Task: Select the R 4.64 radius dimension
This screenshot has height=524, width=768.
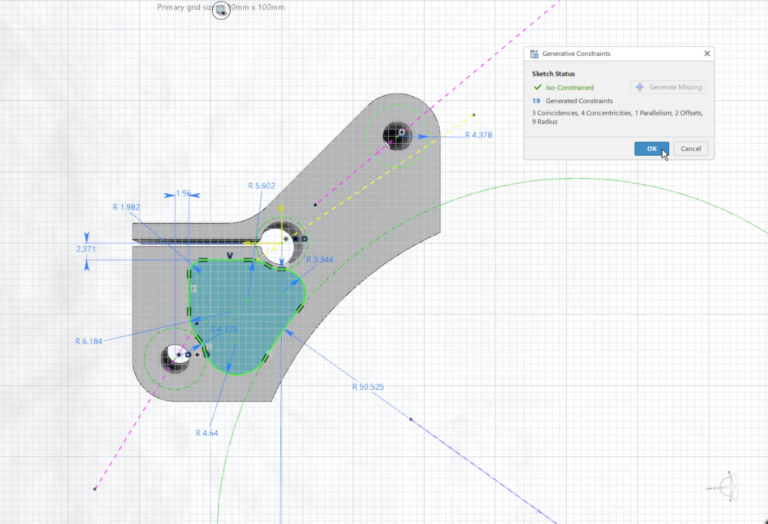Action: click(x=210, y=433)
